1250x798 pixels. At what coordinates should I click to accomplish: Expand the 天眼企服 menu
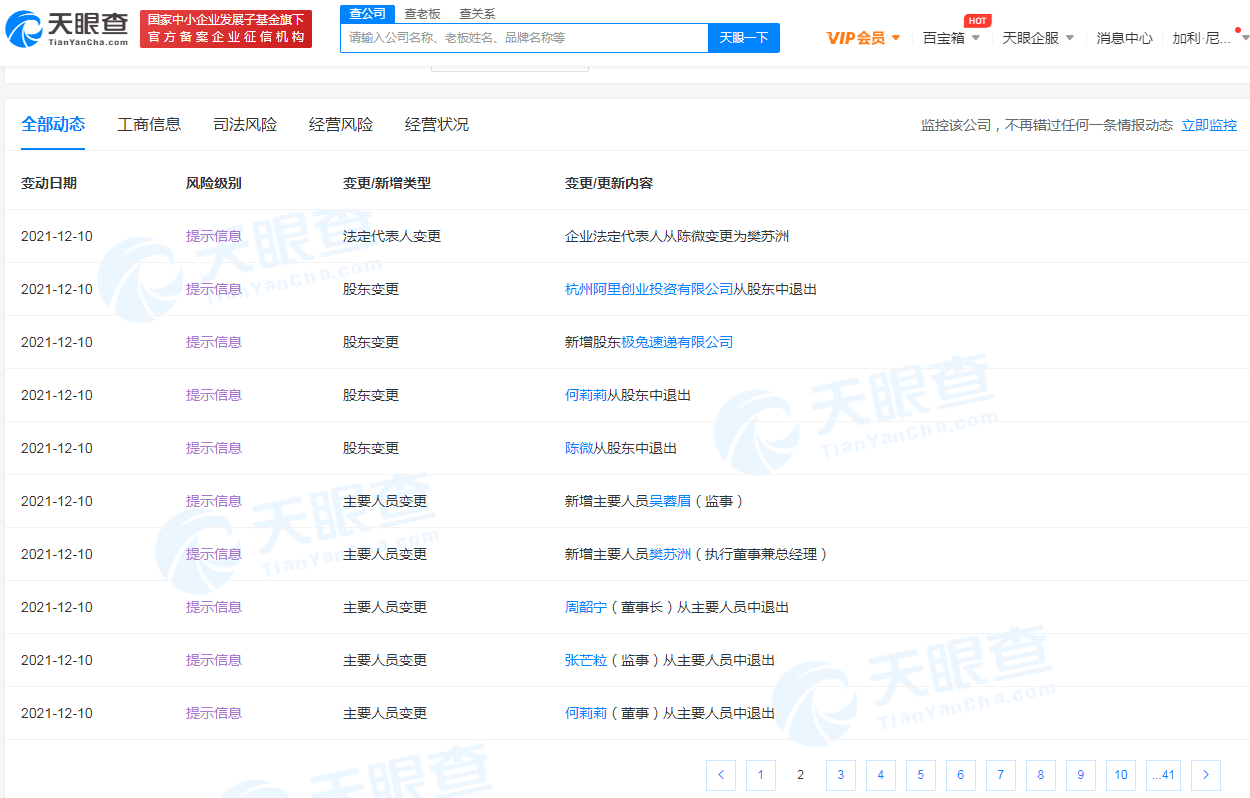(1038, 38)
